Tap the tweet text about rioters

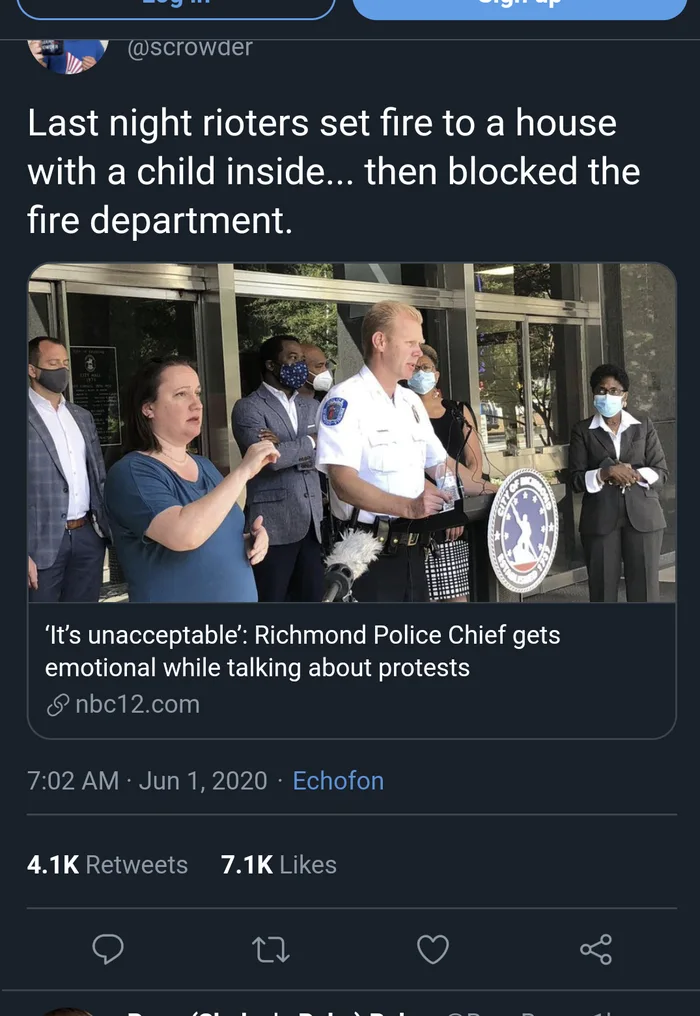click(x=333, y=171)
